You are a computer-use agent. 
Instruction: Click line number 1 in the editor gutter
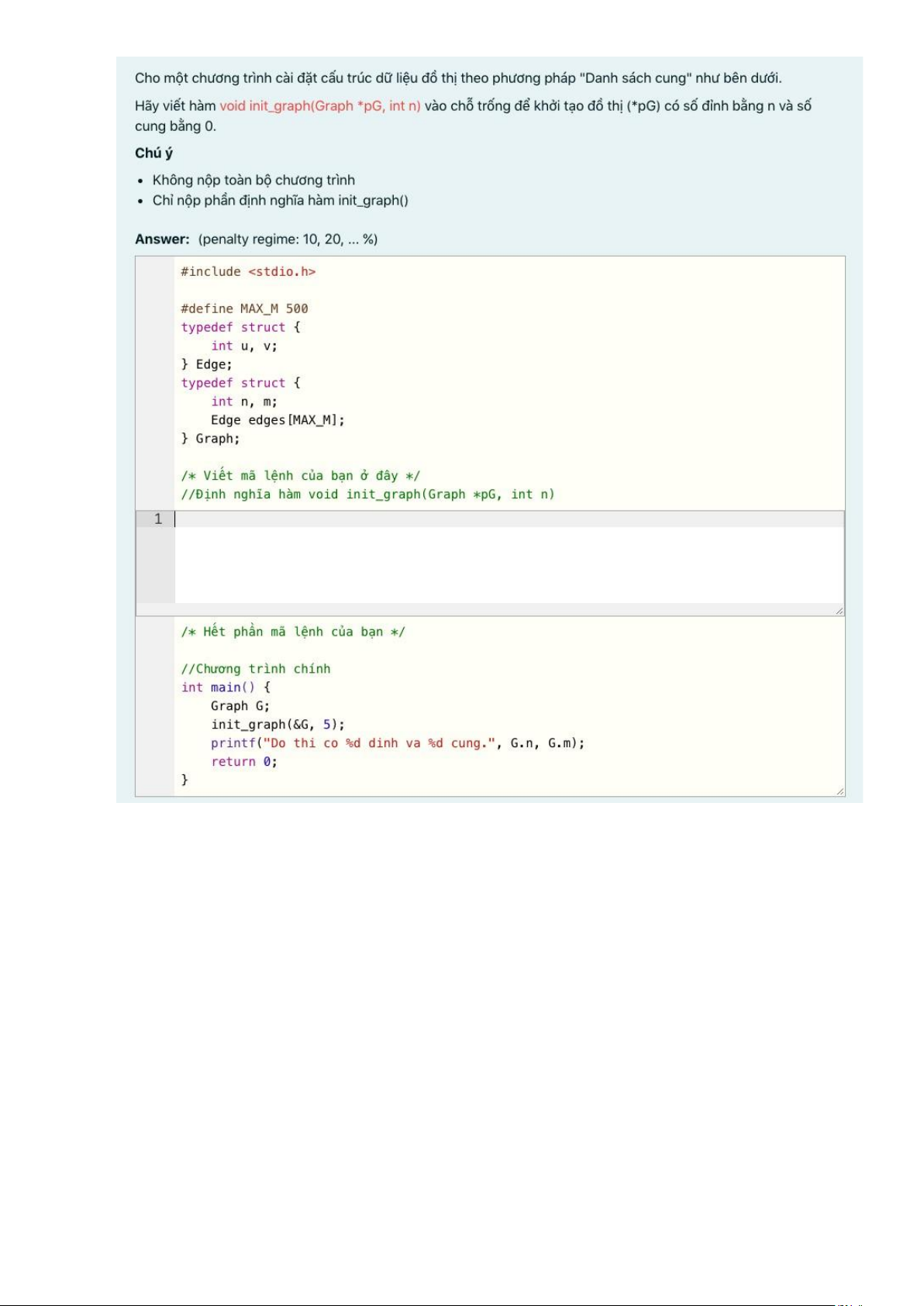158,519
